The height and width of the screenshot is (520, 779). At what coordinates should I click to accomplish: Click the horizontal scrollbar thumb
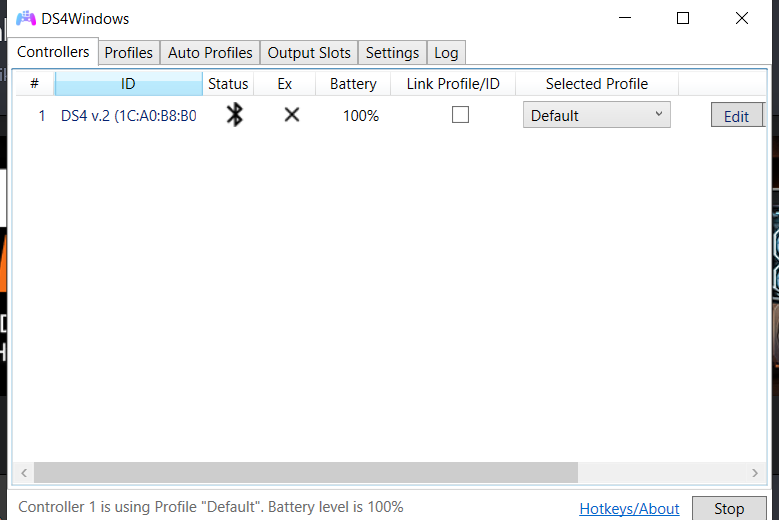pyautogui.click(x=306, y=473)
